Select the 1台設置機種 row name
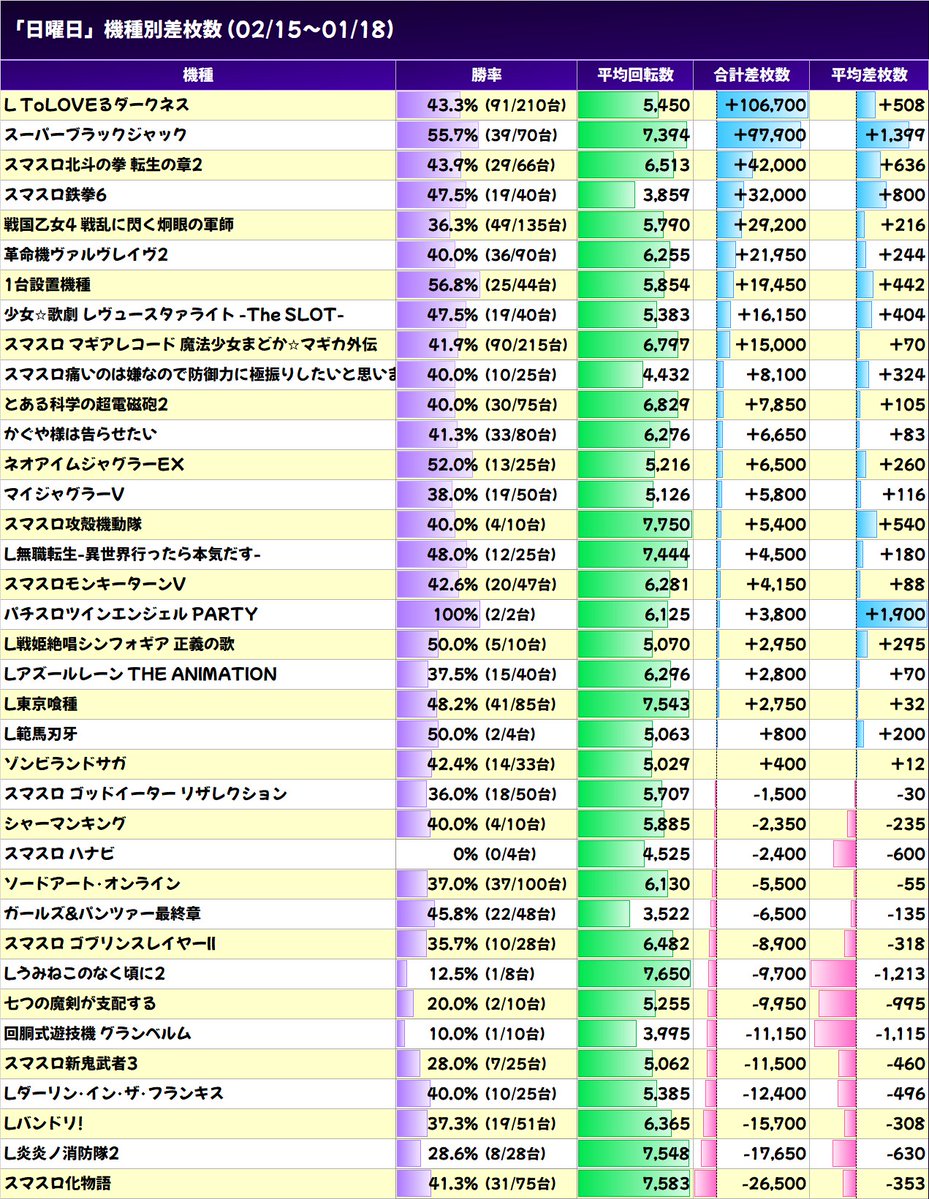 tap(47, 284)
